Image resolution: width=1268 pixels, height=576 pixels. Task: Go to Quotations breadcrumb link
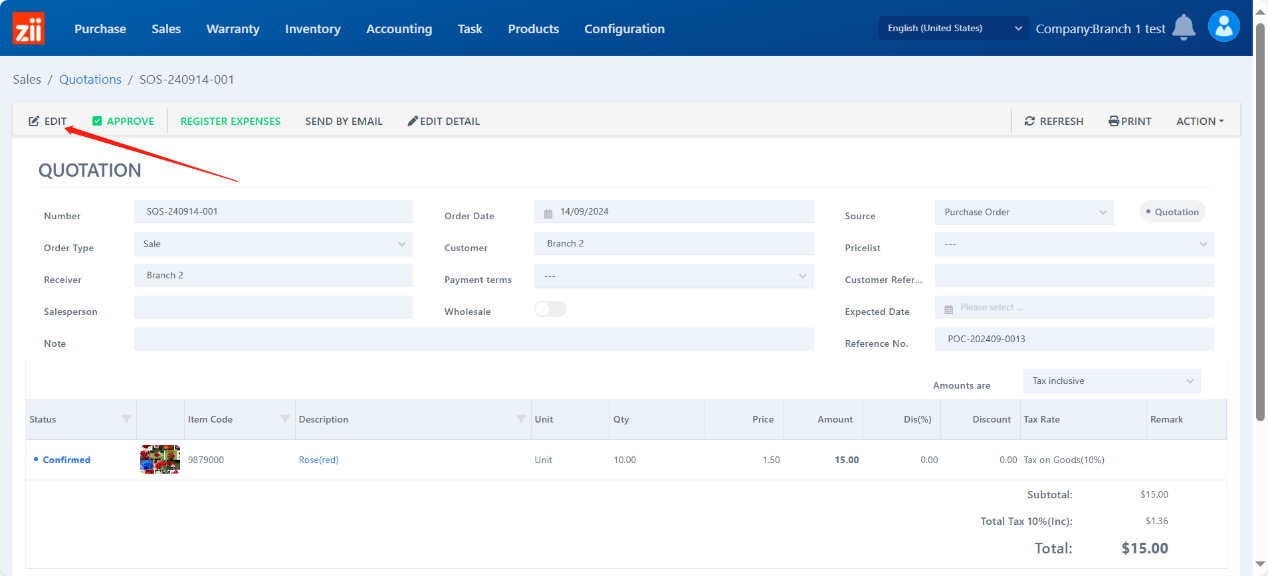[x=90, y=80]
